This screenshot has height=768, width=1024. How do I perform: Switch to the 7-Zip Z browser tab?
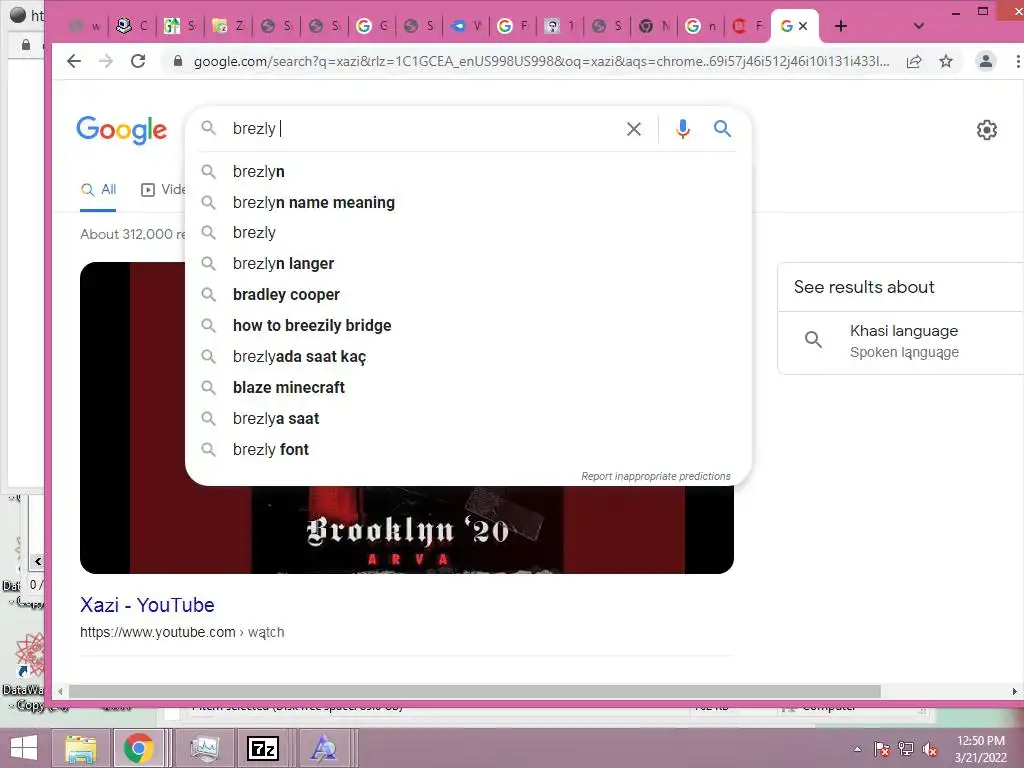(x=228, y=26)
